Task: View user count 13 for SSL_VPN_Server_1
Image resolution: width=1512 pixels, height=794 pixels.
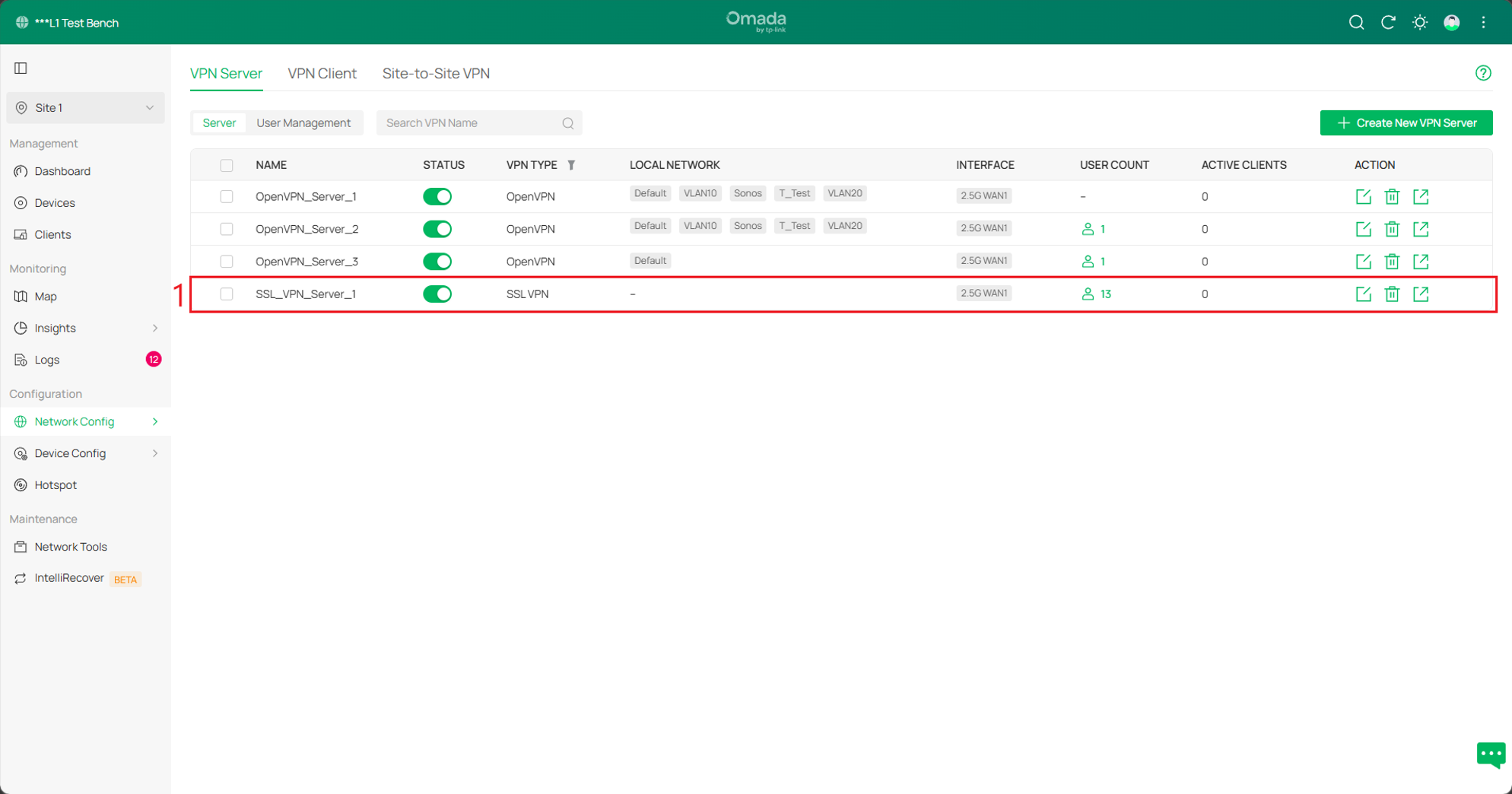Action: [1096, 294]
